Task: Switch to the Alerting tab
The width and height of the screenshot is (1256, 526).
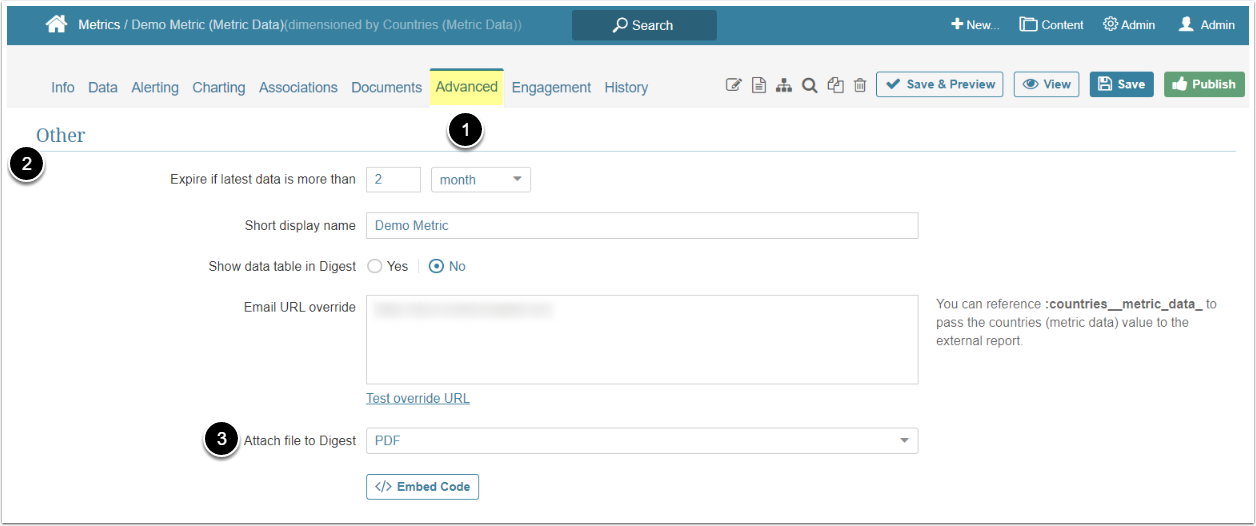Action: pos(155,87)
